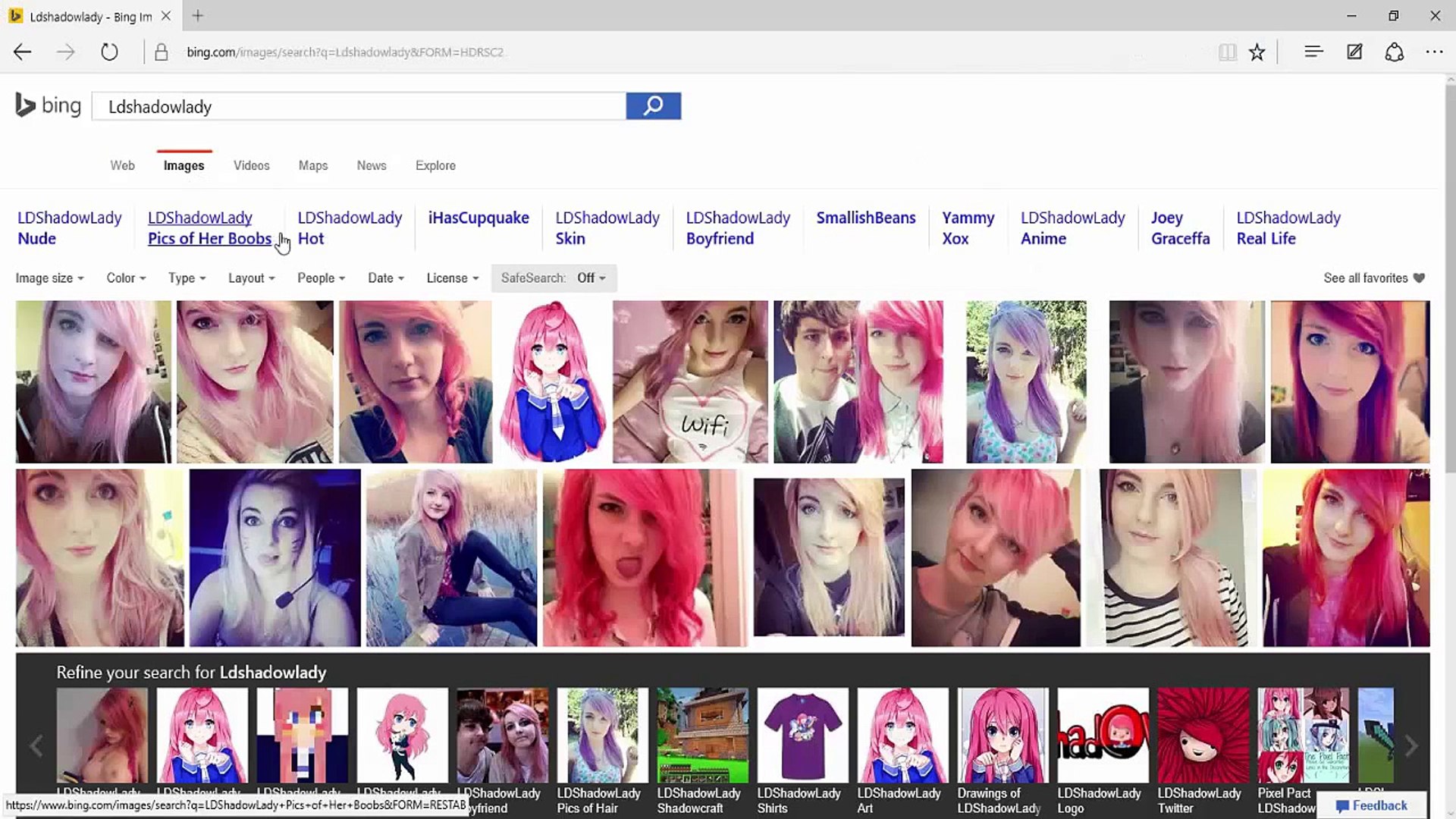Screen dimensions: 1456x819
Task: Go back with the back arrow
Action: pyautogui.click(x=23, y=52)
